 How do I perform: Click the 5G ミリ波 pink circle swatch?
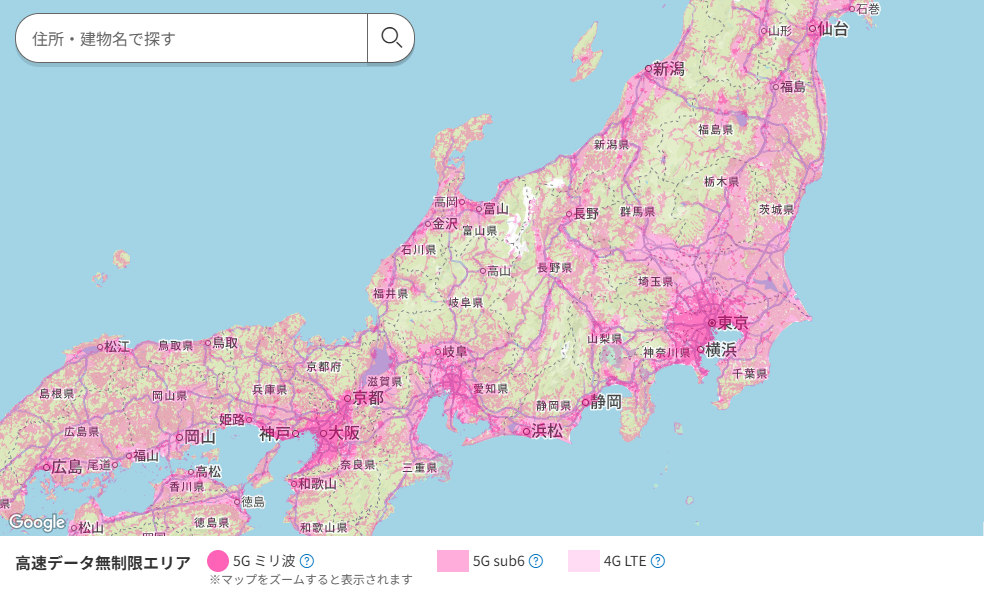[218, 561]
